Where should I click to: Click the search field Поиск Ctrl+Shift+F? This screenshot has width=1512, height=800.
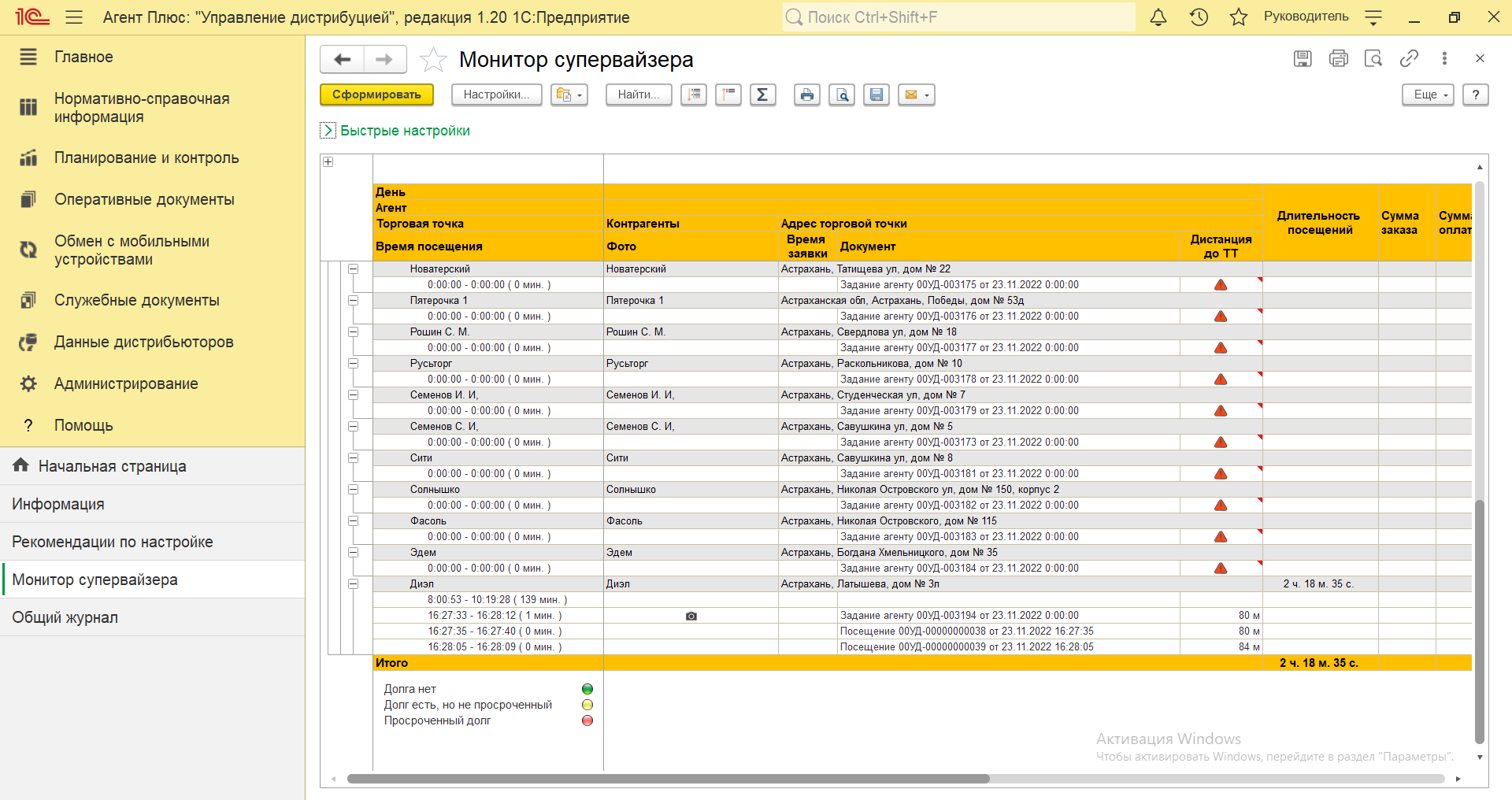click(x=958, y=17)
